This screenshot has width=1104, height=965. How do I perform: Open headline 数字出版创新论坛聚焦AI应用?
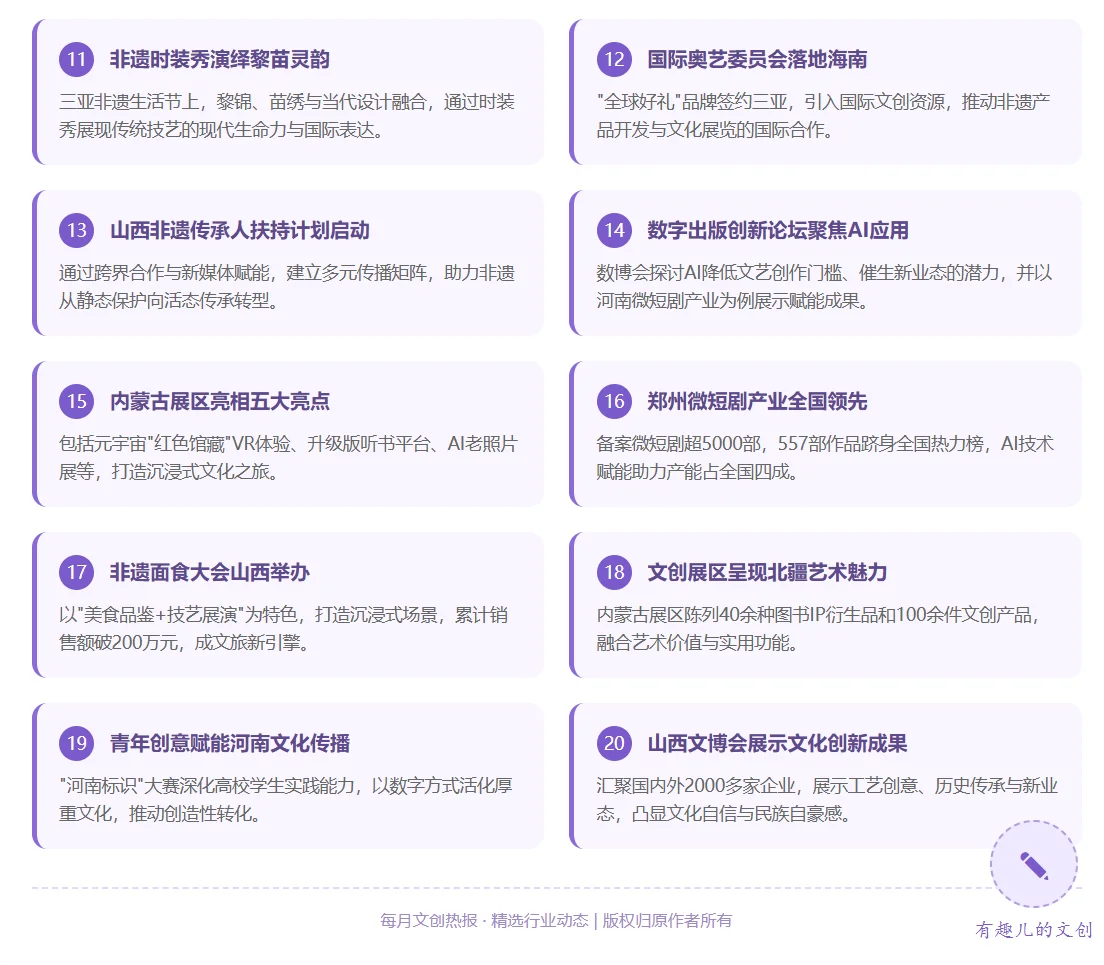[x=778, y=230]
